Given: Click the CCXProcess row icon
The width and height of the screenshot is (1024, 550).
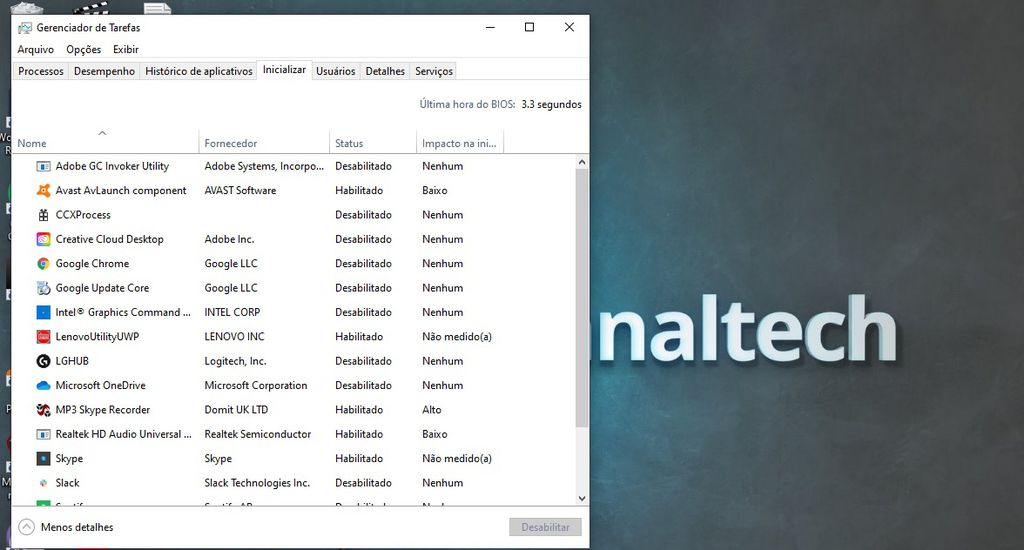Looking at the screenshot, I should tap(43, 215).
